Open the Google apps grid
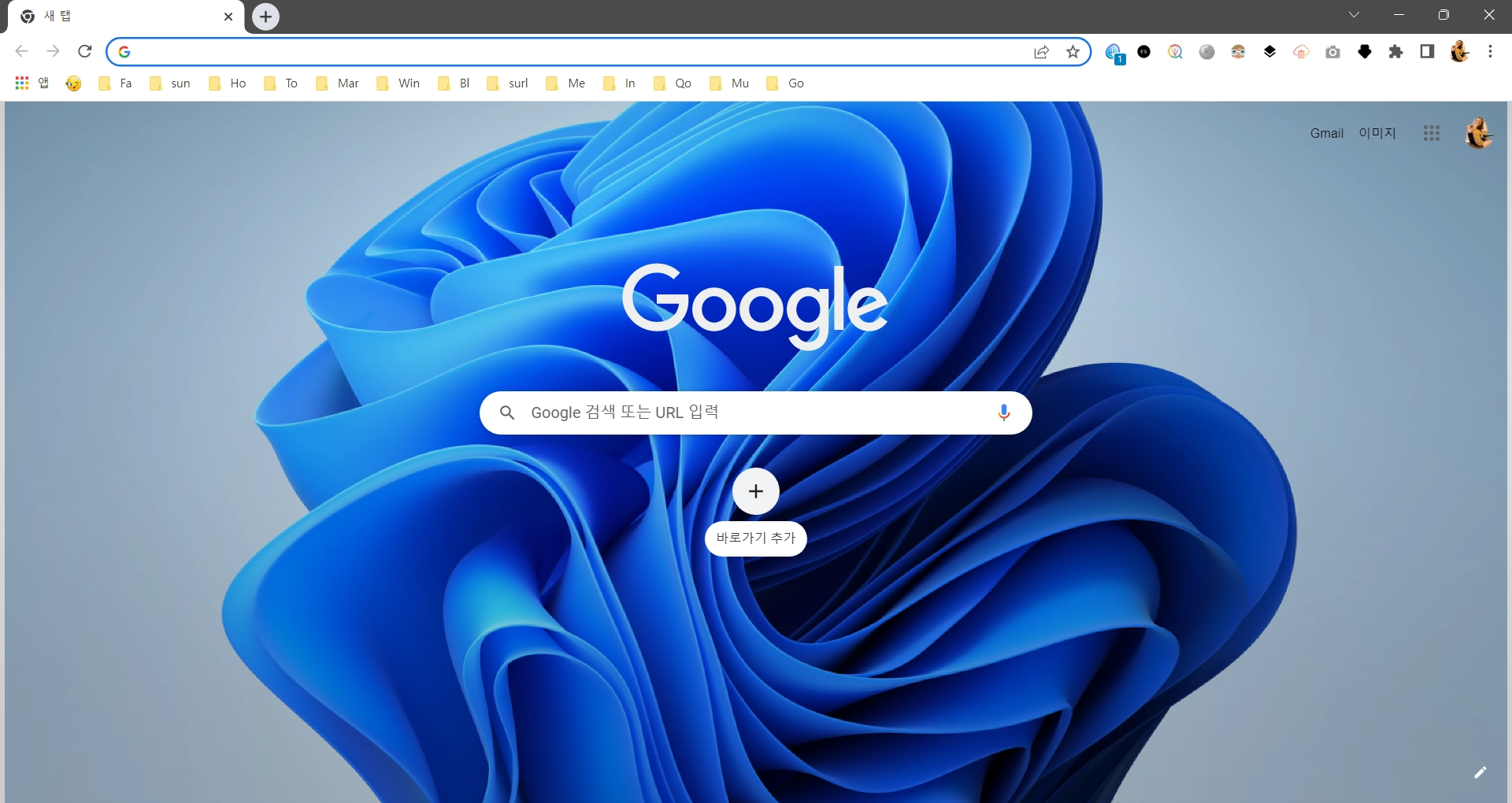The width and height of the screenshot is (1512, 803). click(x=1431, y=133)
